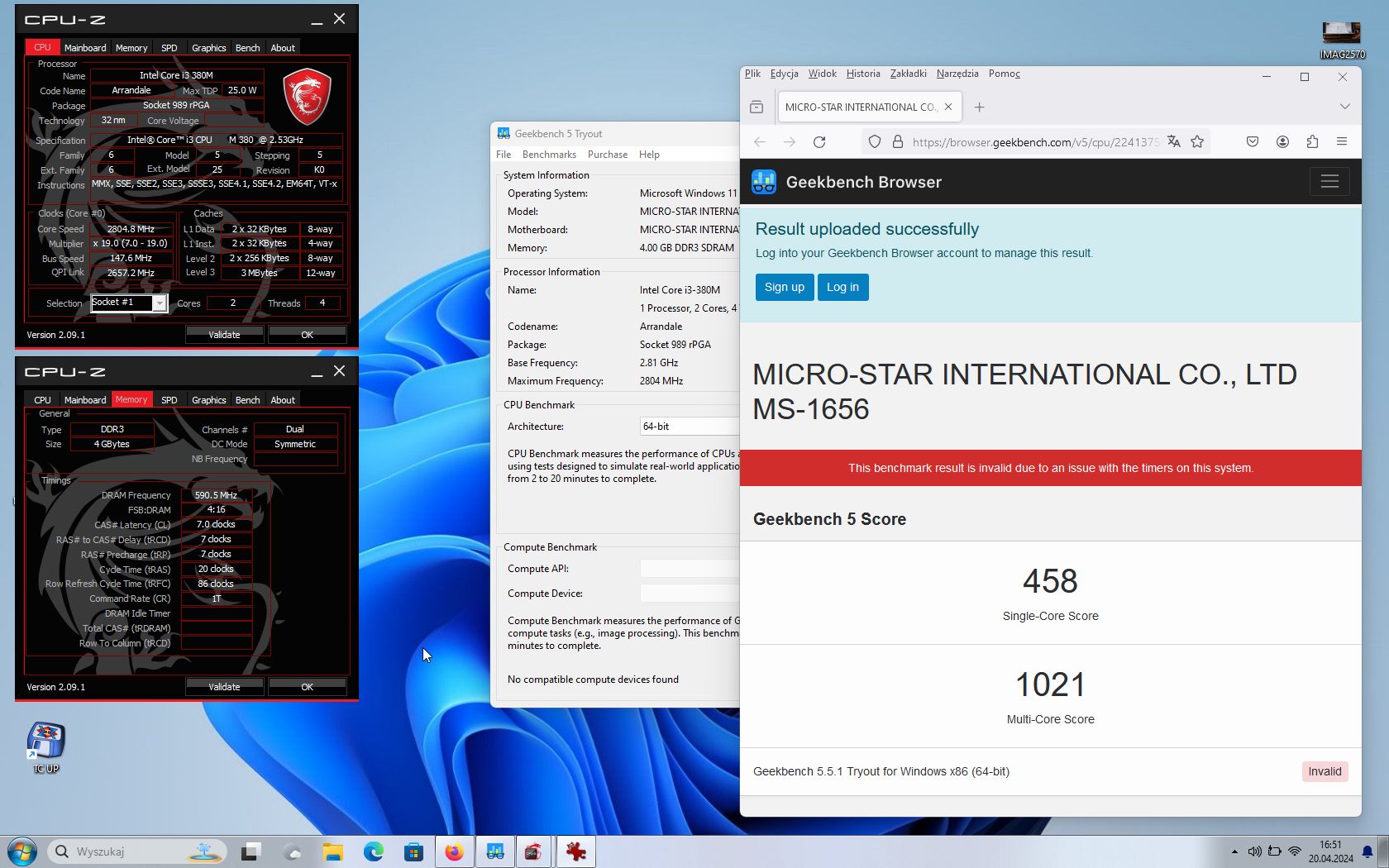Click the tracking protection shield icon
1389x868 pixels.
875,142
